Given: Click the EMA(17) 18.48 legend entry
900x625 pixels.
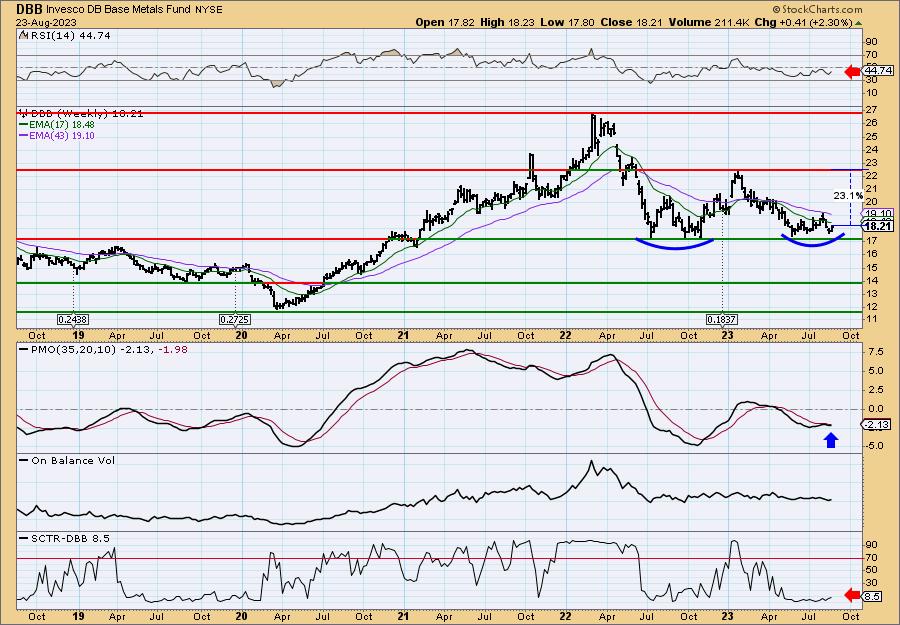Looking at the screenshot, I should click(x=63, y=125).
